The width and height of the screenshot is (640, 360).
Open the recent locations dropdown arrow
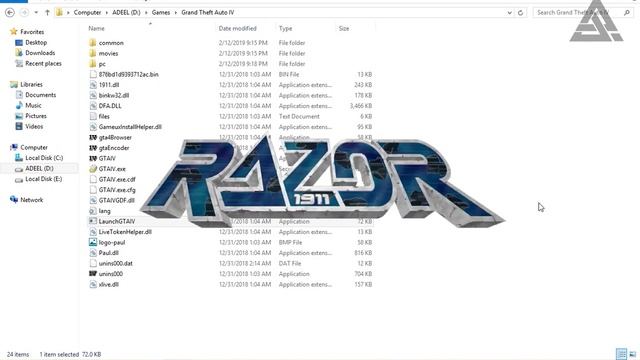36,13
